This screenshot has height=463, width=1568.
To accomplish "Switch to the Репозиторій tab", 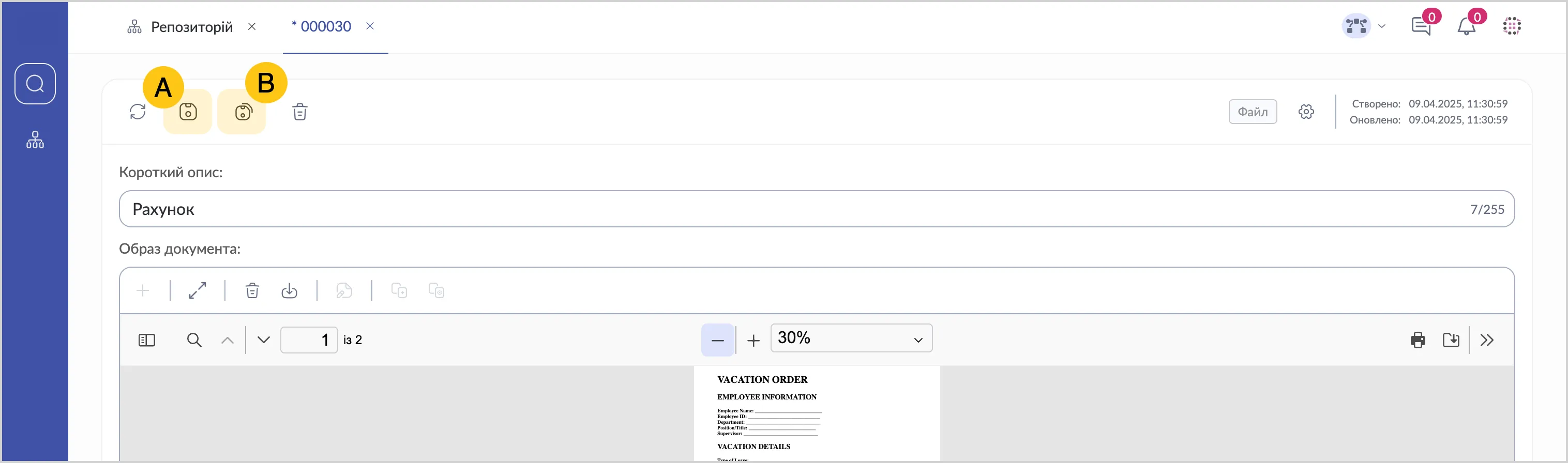I will 191,27.
